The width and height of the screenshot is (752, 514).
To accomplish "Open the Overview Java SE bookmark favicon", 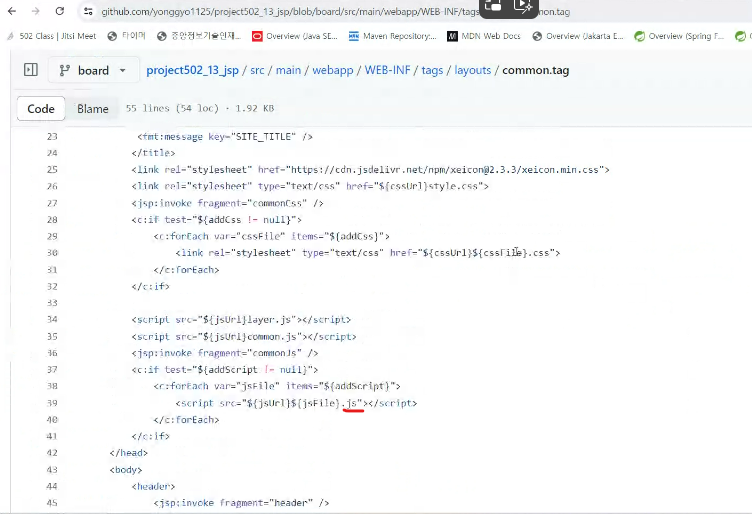I will click(258, 36).
